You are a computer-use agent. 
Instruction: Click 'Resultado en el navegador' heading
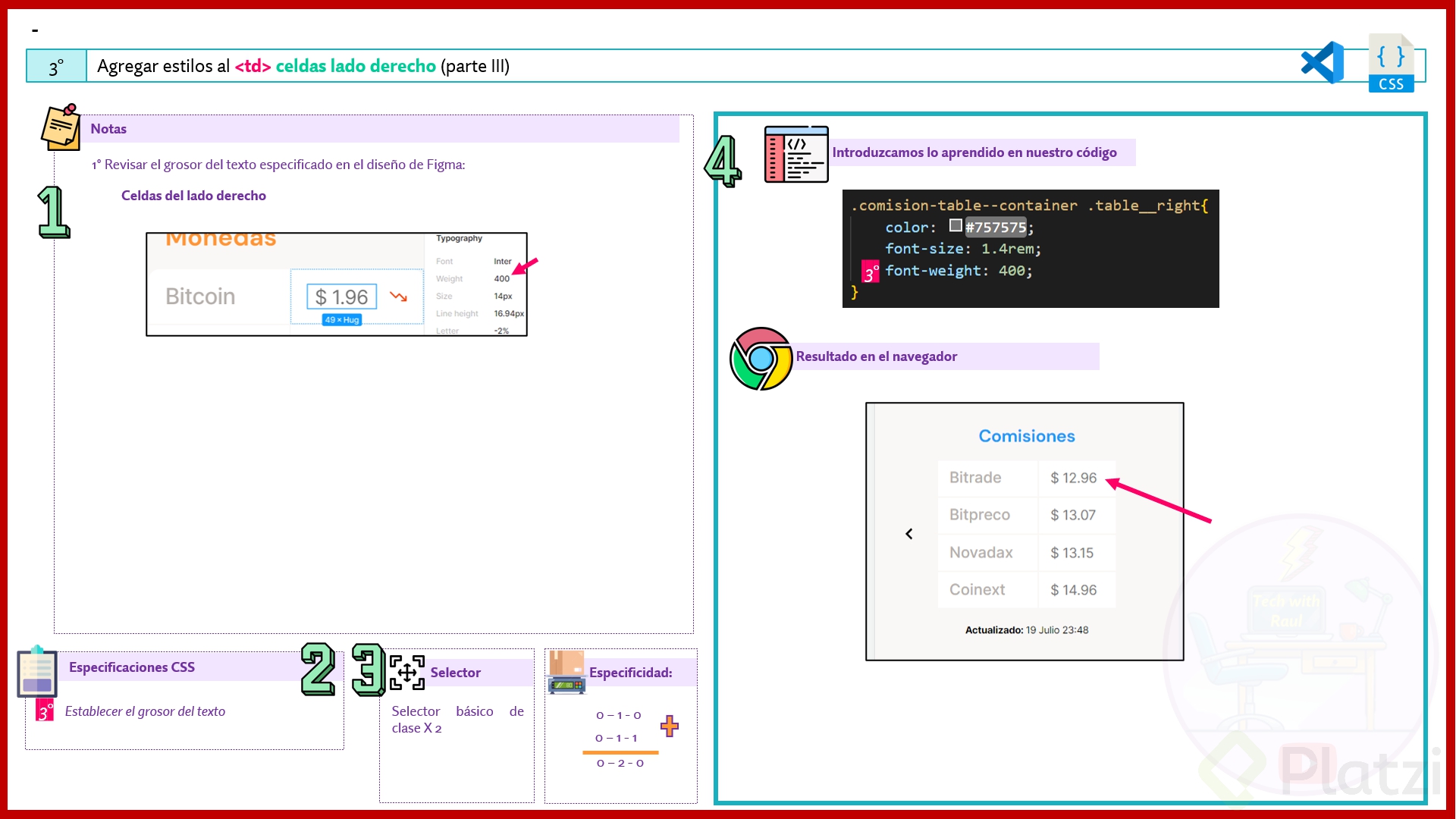click(x=877, y=356)
